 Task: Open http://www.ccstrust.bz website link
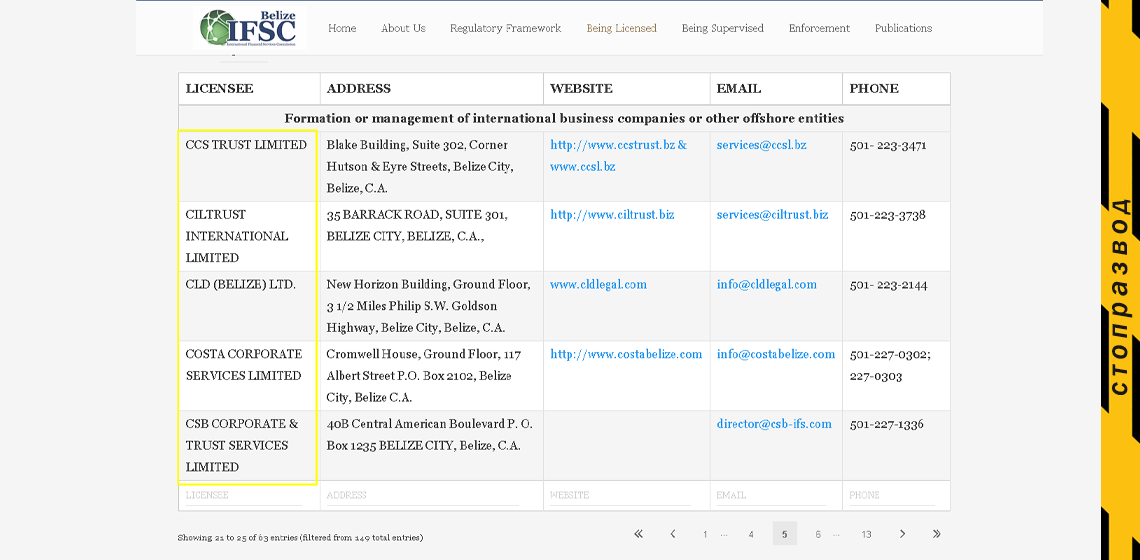click(x=613, y=145)
